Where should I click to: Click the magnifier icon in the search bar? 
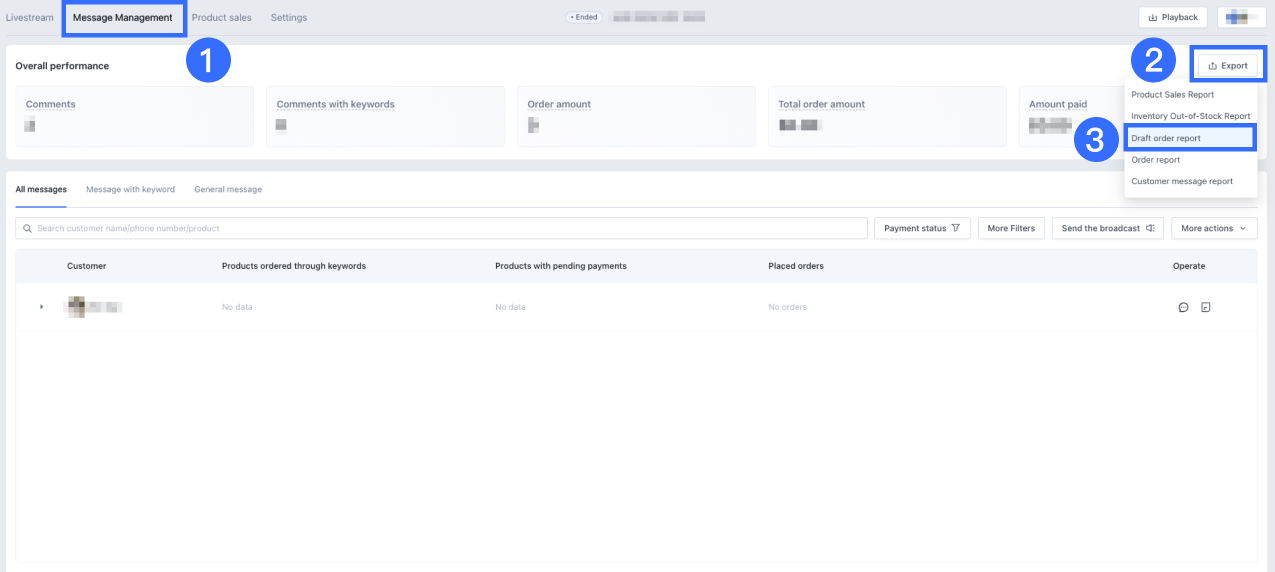(x=26, y=229)
